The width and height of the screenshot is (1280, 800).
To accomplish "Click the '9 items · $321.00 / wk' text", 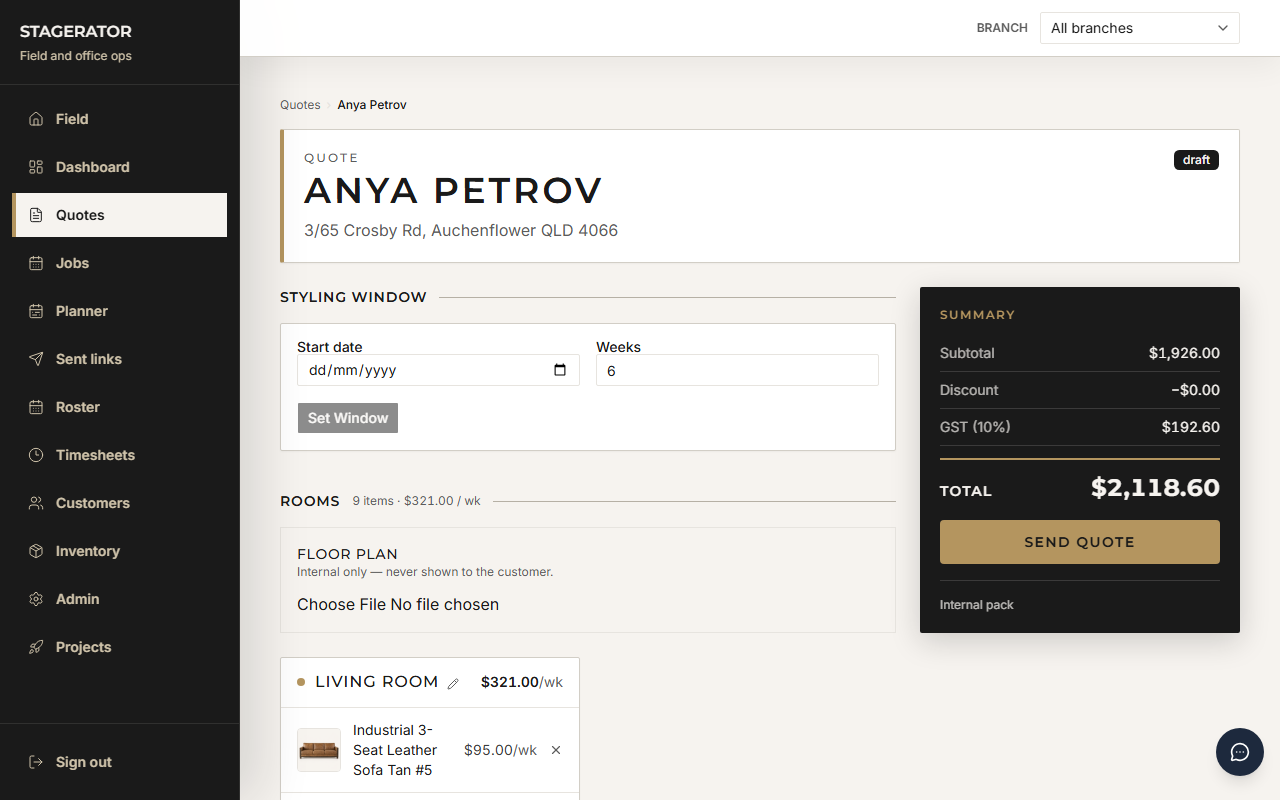I will tap(417, 501).
